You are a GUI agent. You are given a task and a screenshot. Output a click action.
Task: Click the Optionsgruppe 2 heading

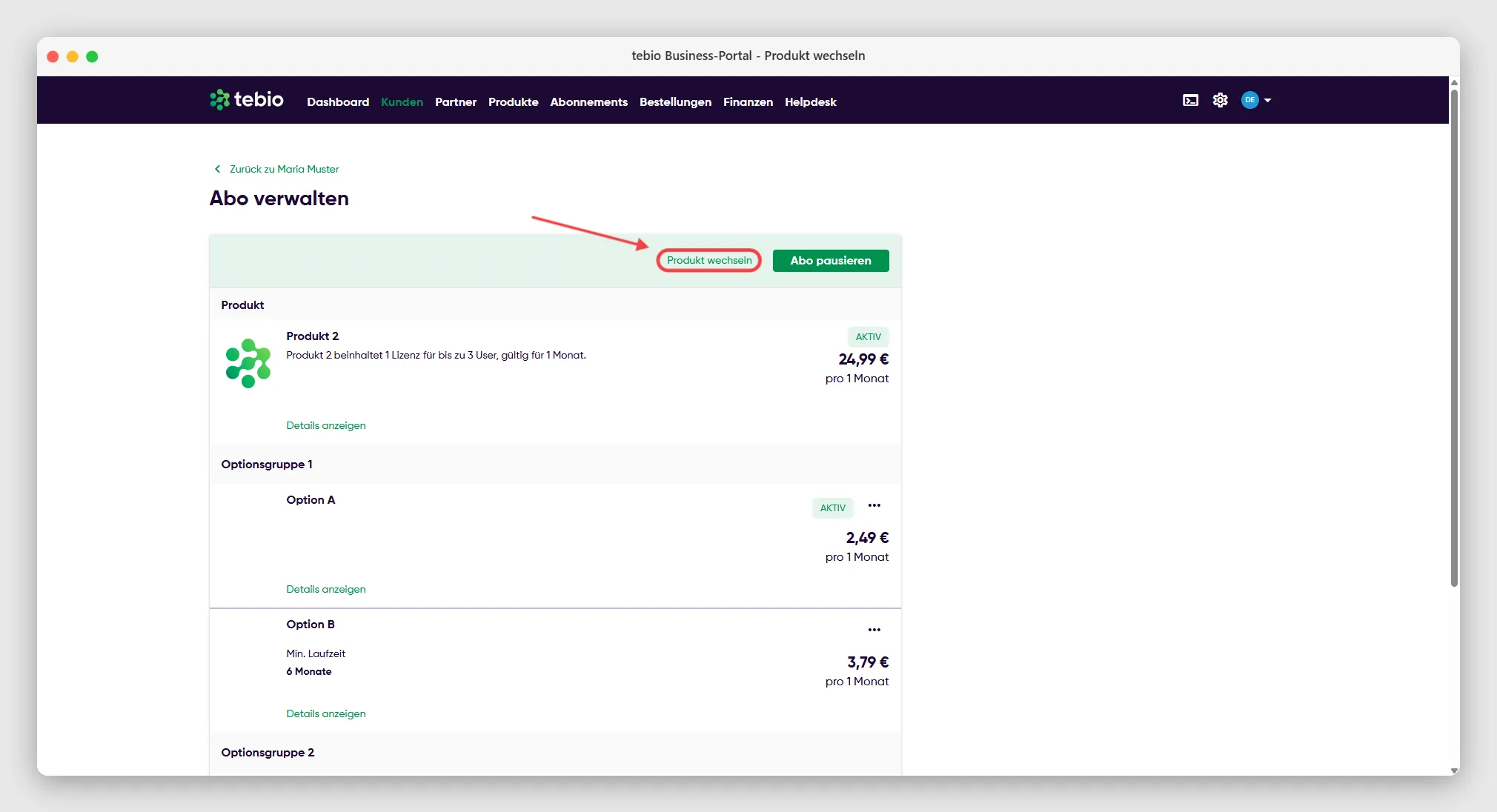coord(268,752)
